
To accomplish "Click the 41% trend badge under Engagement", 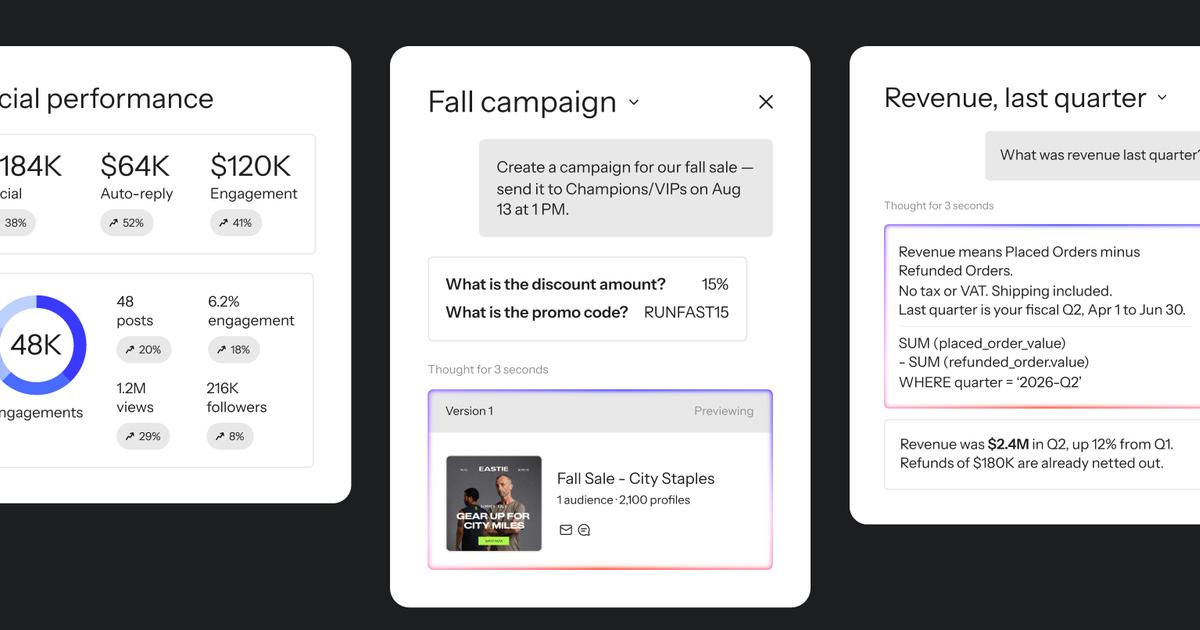I will click(236, 223).
